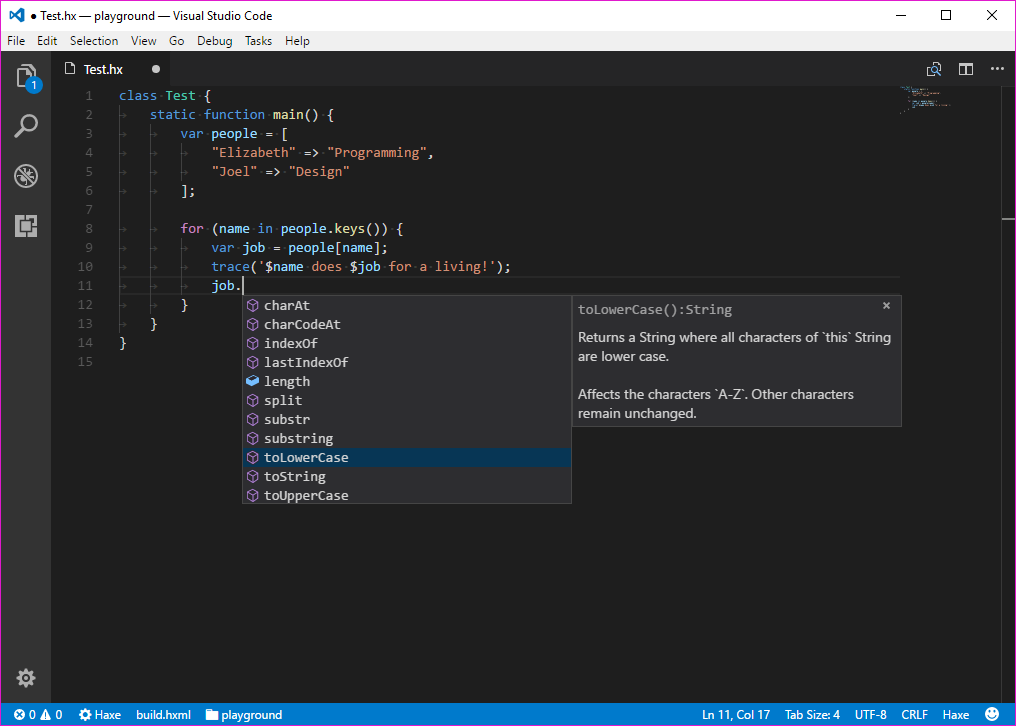Viewport: 1016px width, 726px height.
Task: Open the Manage gear icon
Action: coord(26,678)
